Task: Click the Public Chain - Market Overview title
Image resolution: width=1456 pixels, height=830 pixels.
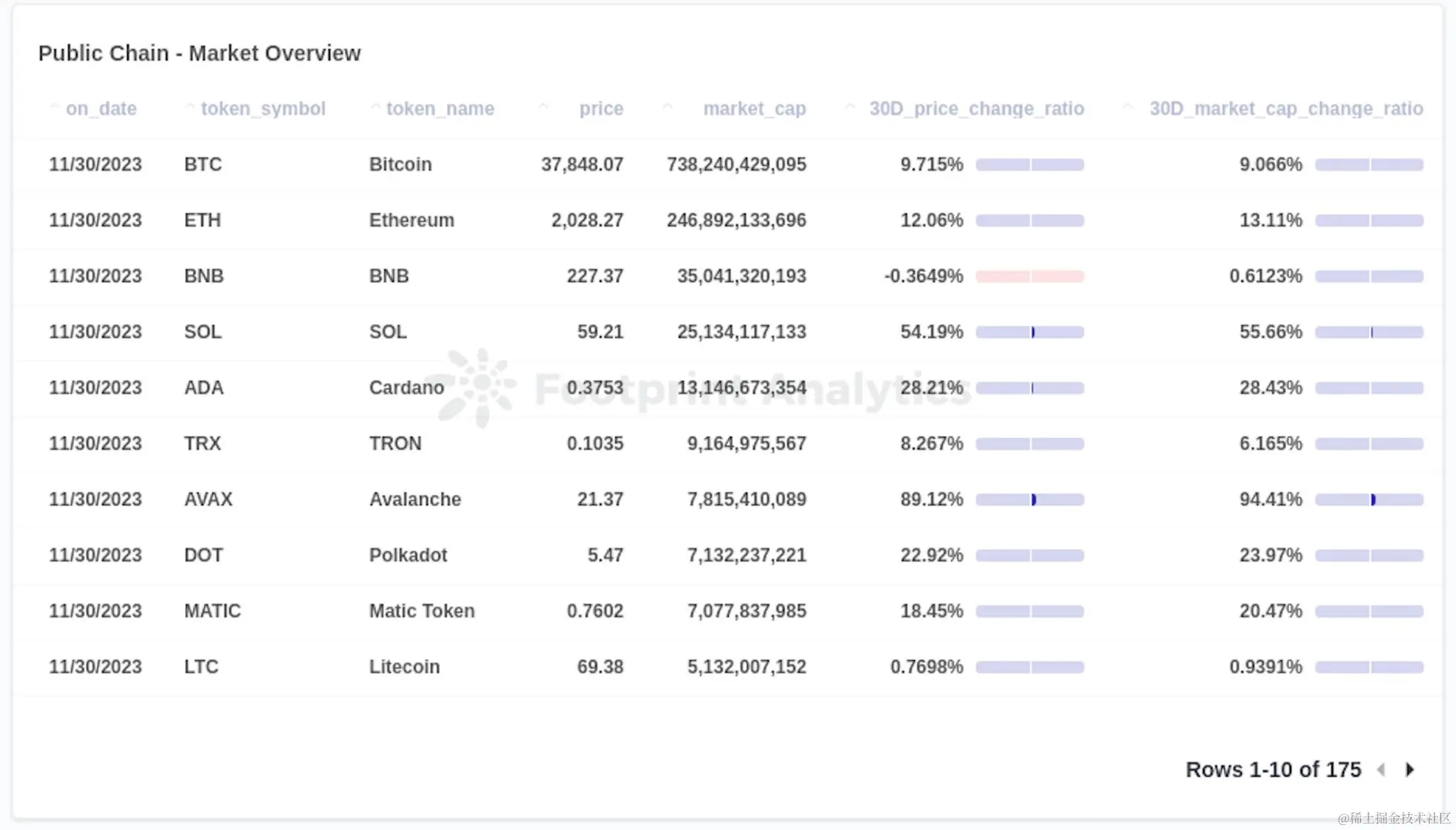Action: pyautogui.click(x=199, y=53)
